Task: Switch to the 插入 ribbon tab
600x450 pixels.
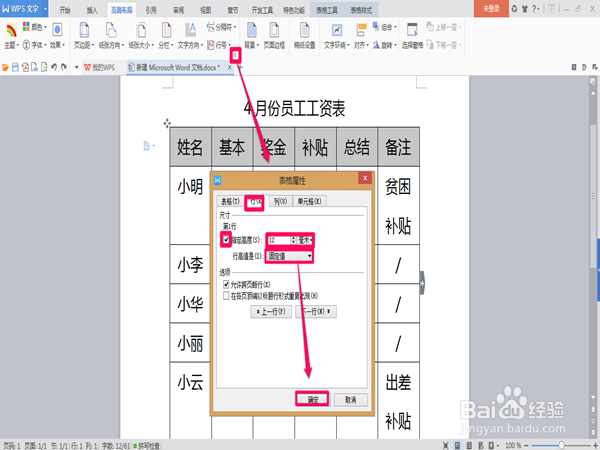Action: point(92,10)
